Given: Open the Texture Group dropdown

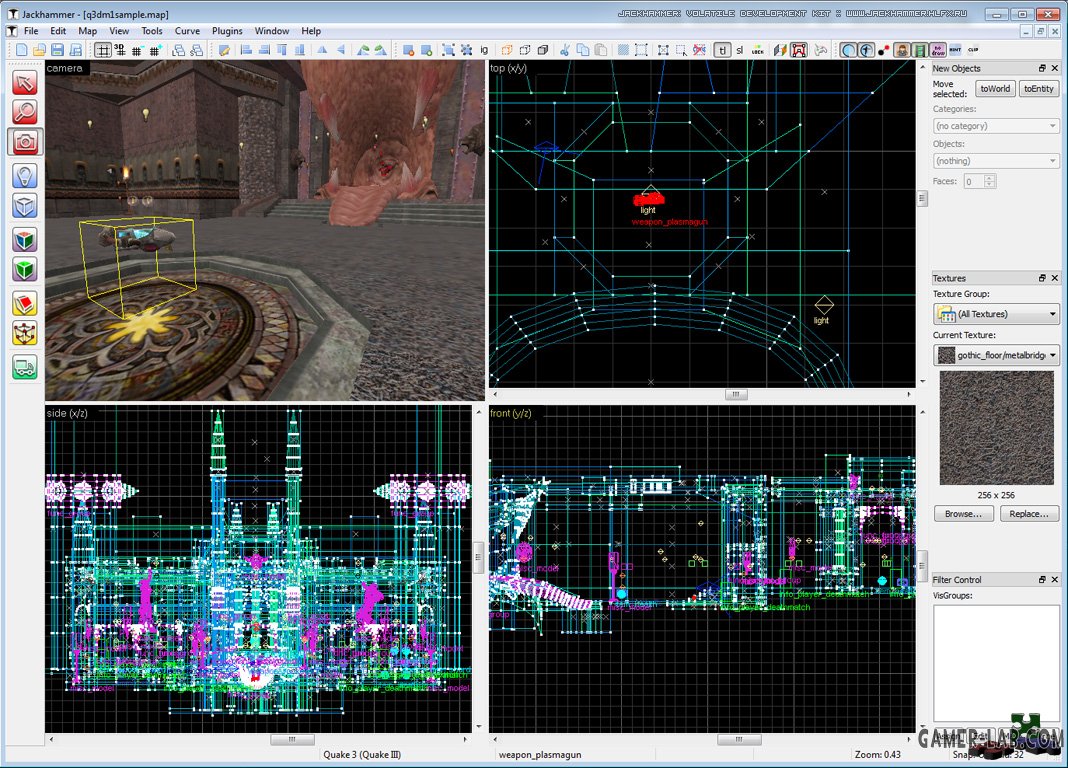Looking at the screenshot, I should point(995,314).
